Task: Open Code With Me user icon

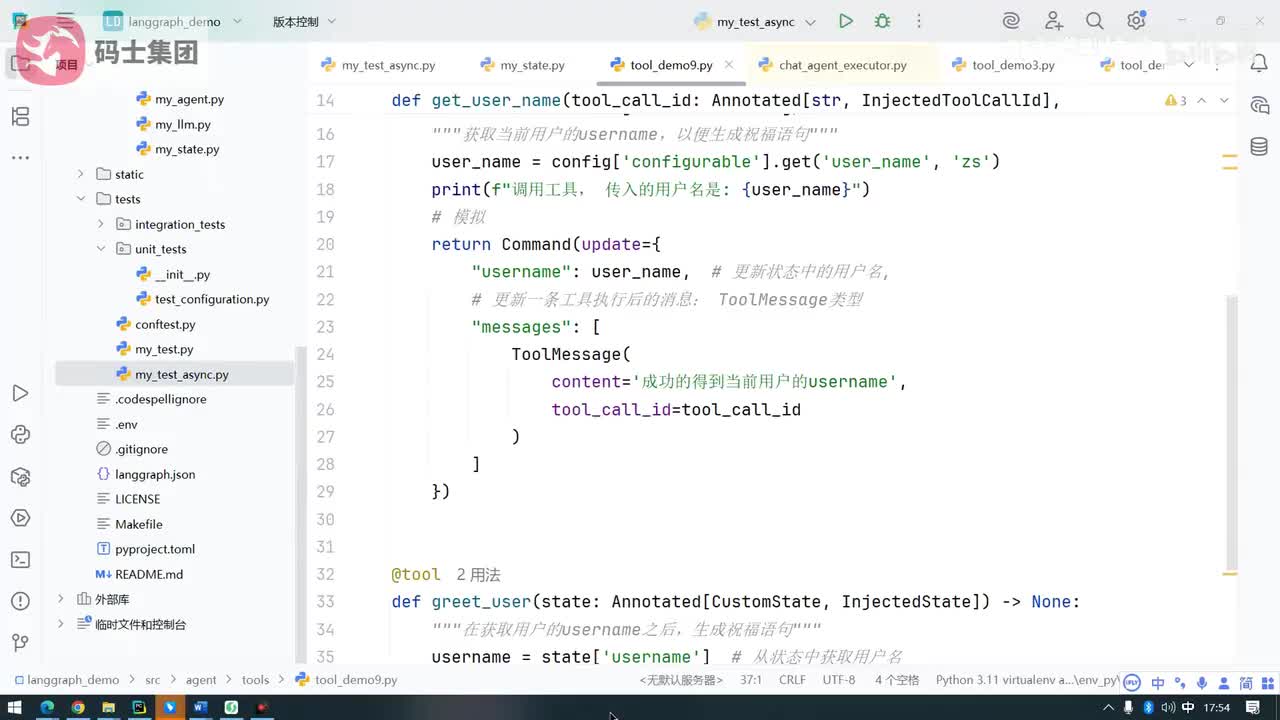Action: pyautogui.click(x=1054, y=21)
